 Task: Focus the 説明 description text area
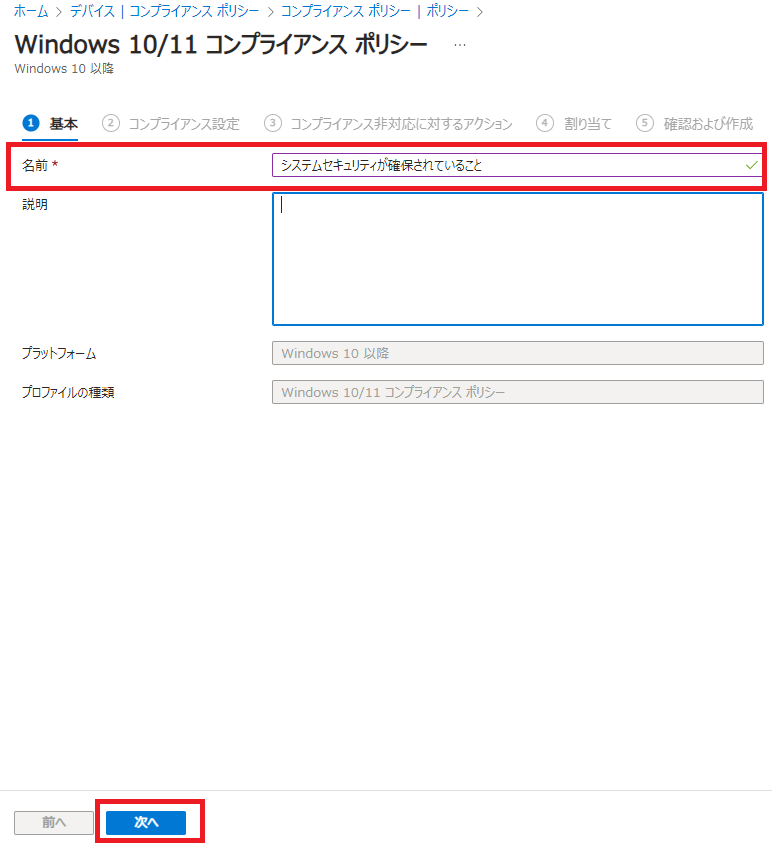pos(517,259)
